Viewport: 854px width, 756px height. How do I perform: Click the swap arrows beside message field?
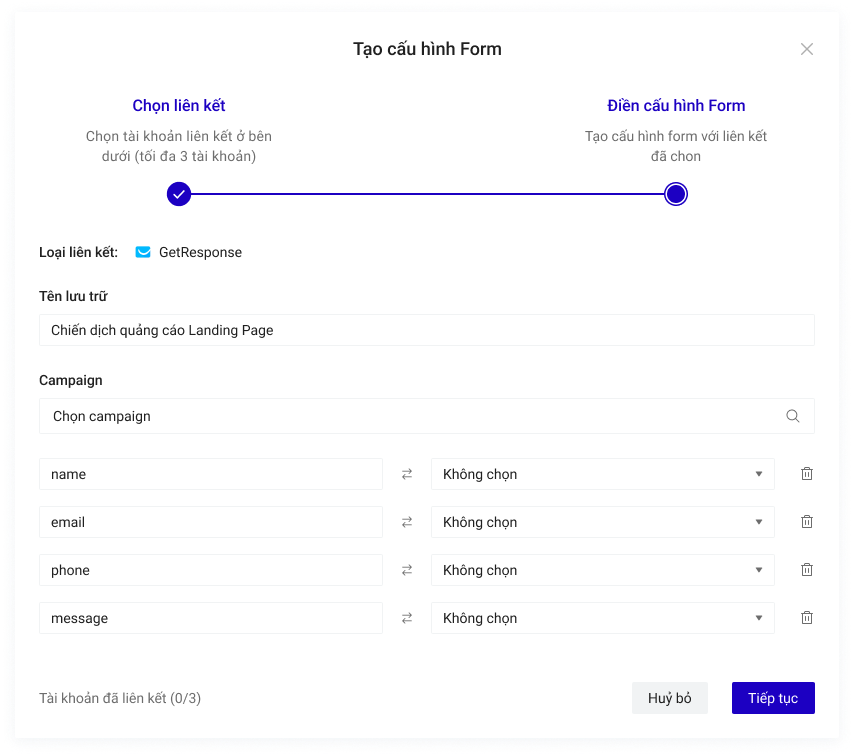click(407, 618)
